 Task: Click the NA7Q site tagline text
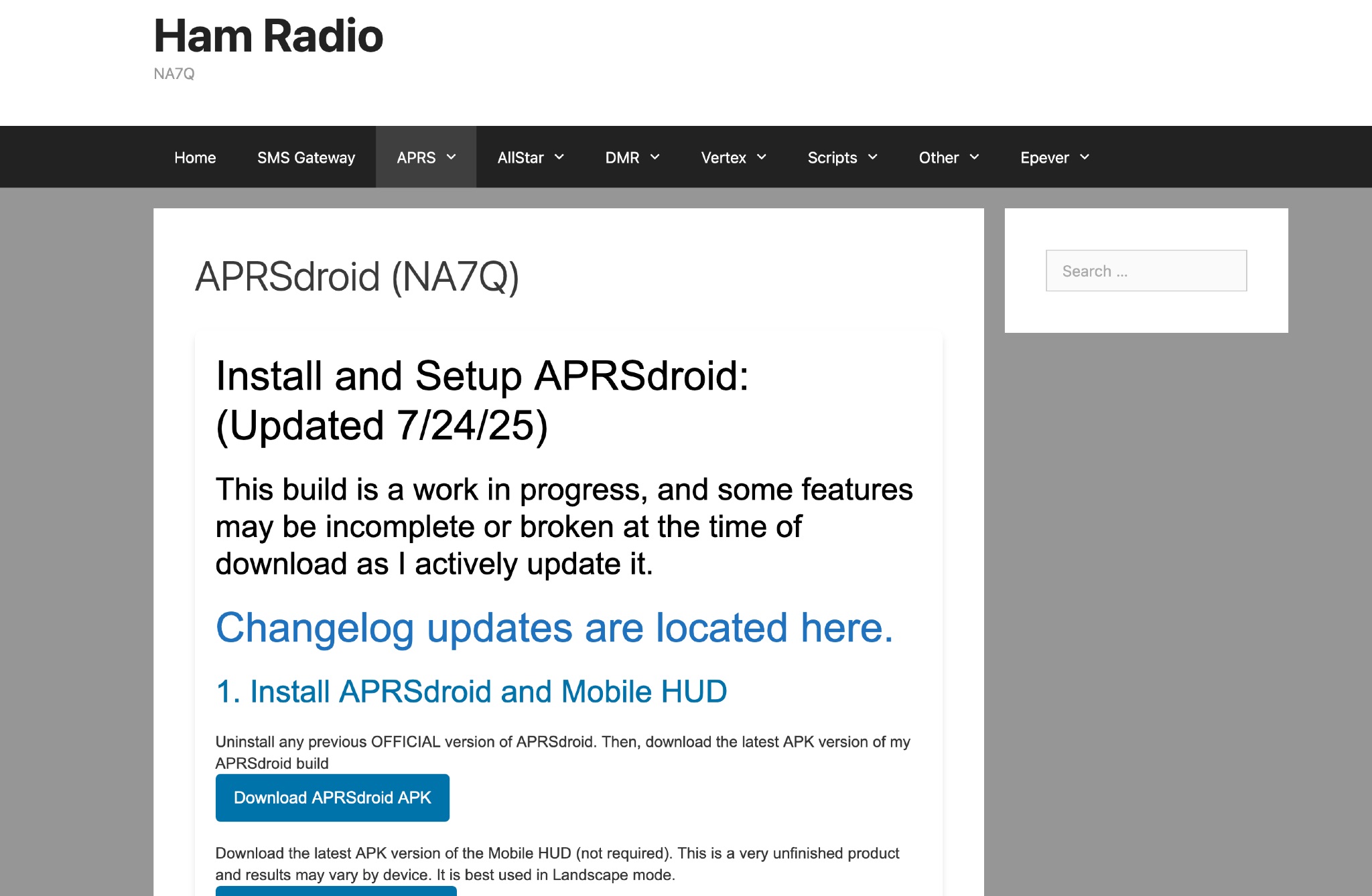point(174,74)
